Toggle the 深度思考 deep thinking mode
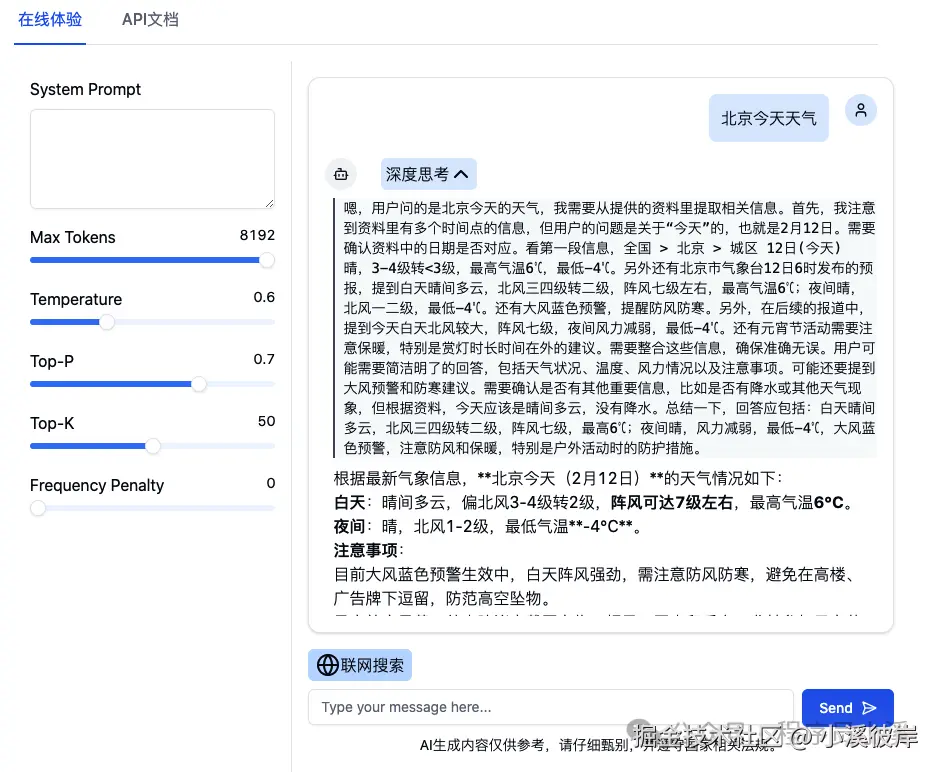 428,173
